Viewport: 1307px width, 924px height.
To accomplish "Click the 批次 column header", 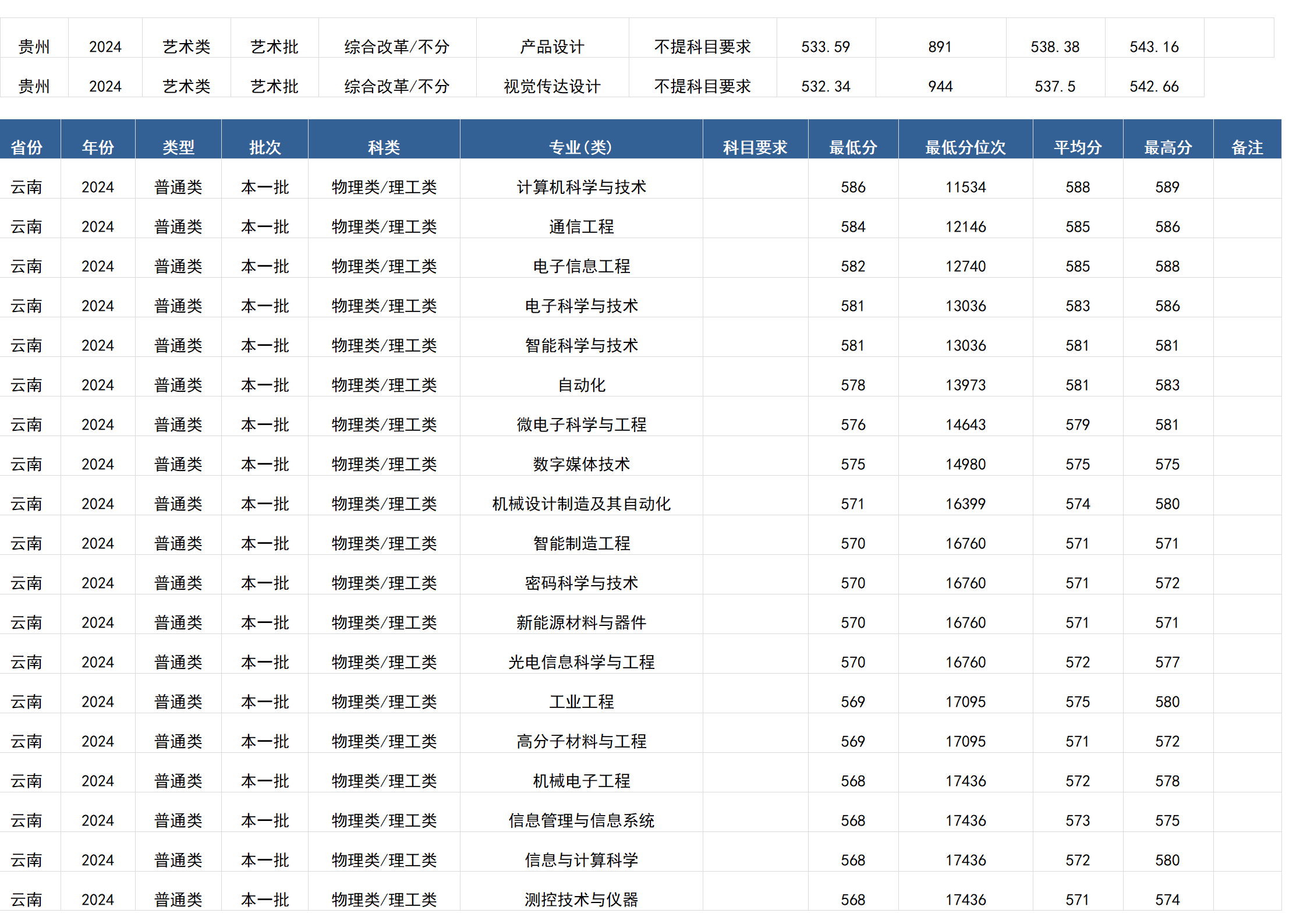I will [x=265, y=147].
